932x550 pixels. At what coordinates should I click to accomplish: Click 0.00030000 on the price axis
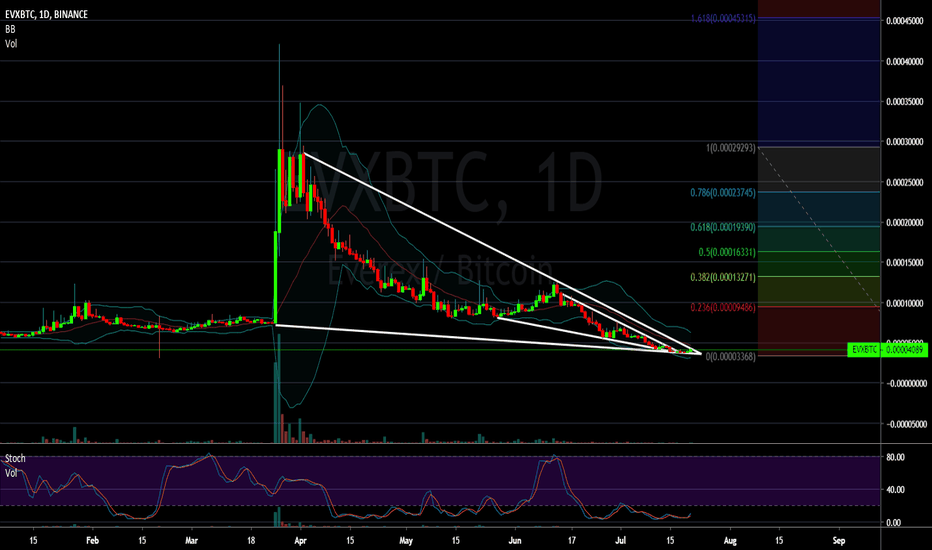click(905, 142)
